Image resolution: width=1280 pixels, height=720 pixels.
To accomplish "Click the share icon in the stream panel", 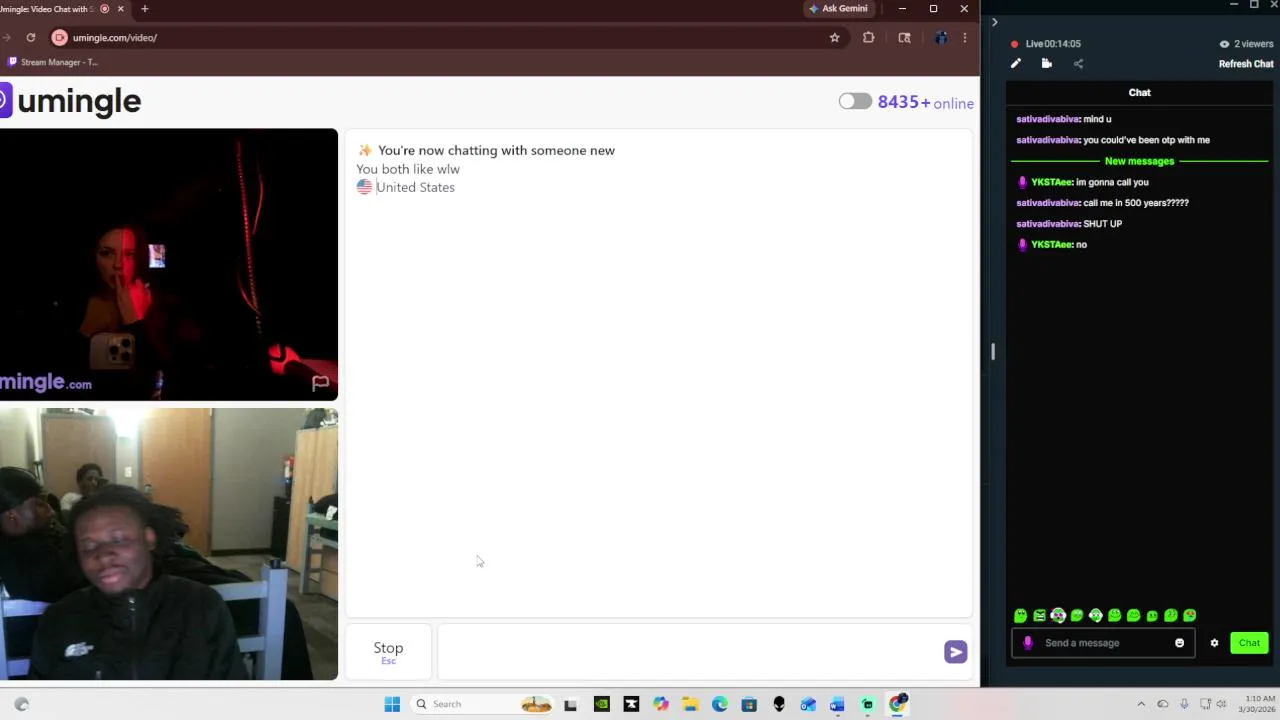I will (x=1078, y=63).
